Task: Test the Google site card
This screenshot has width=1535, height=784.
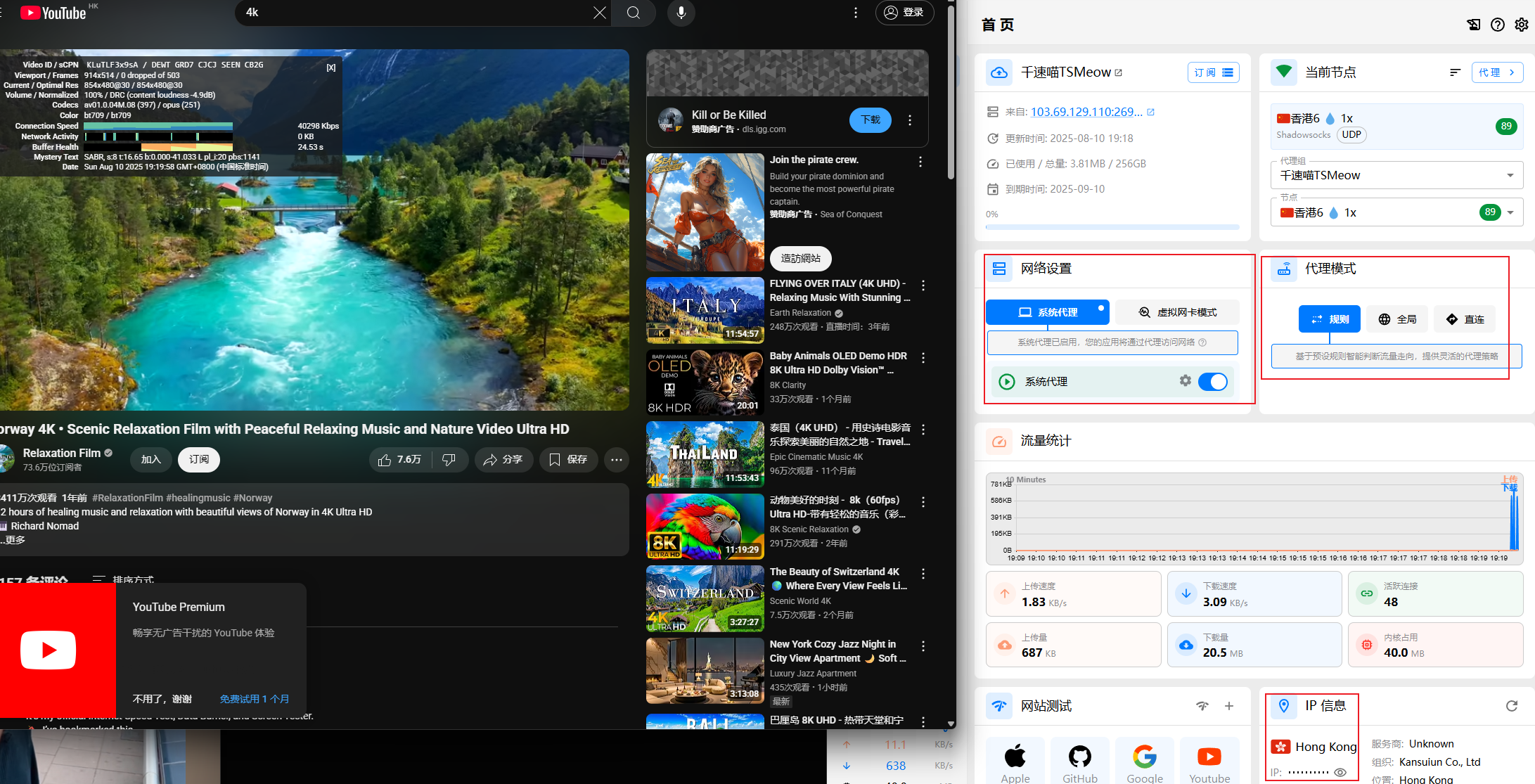Action: 1145,761
